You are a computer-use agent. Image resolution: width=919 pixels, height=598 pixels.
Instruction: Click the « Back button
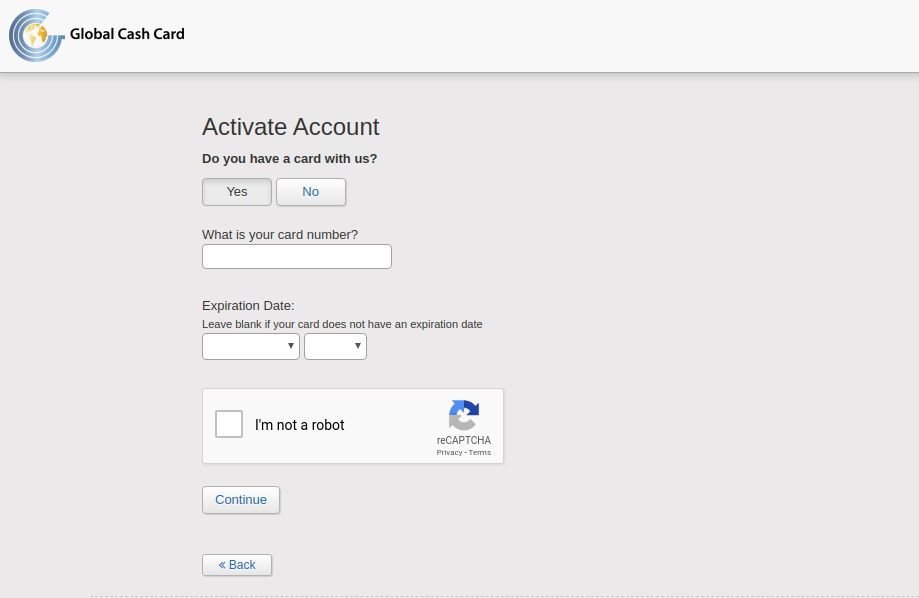(x=236, y=564)
